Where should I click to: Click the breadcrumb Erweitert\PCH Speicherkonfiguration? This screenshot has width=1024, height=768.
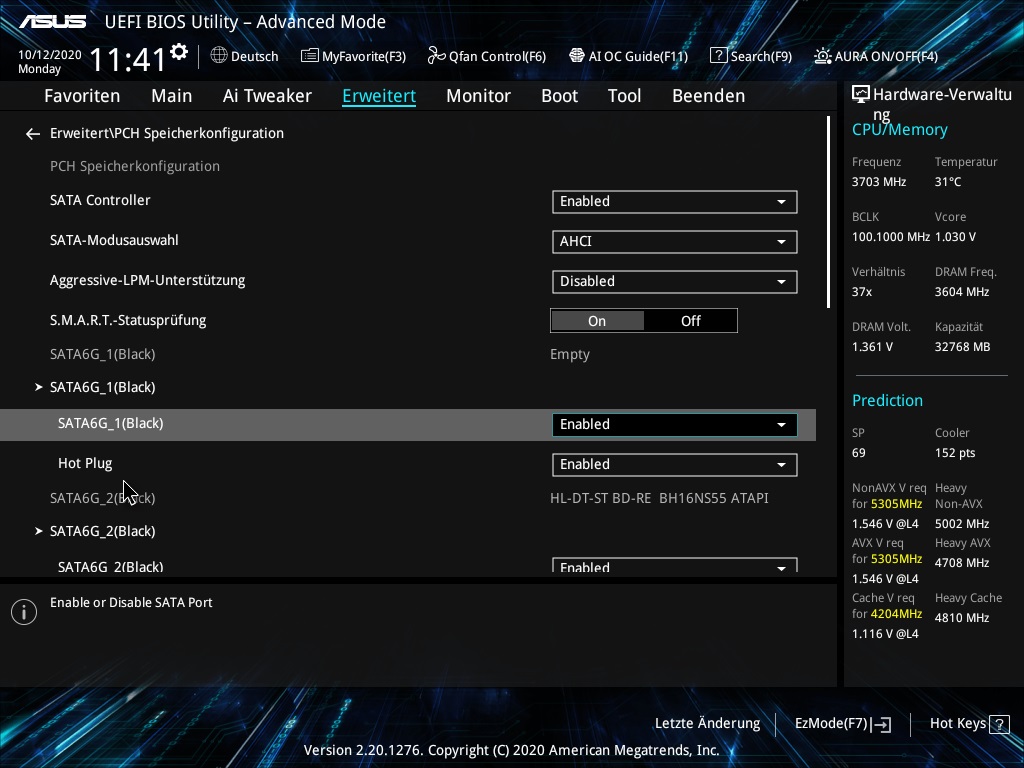coord(167,133)
